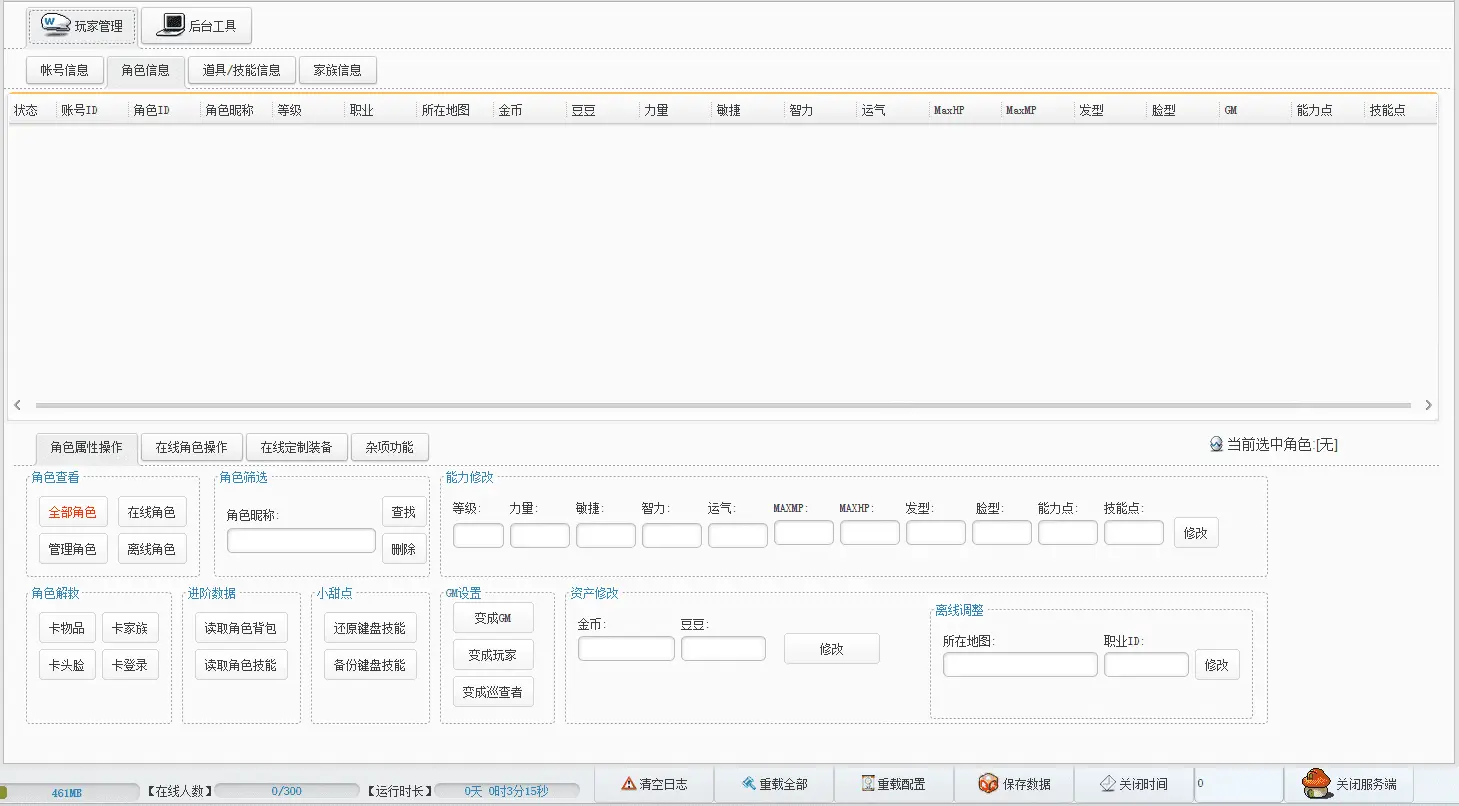The image size is (1459, 806).
Task: Click the 删除 delete button
Action: pyautogui.click(x=404, y=549)
